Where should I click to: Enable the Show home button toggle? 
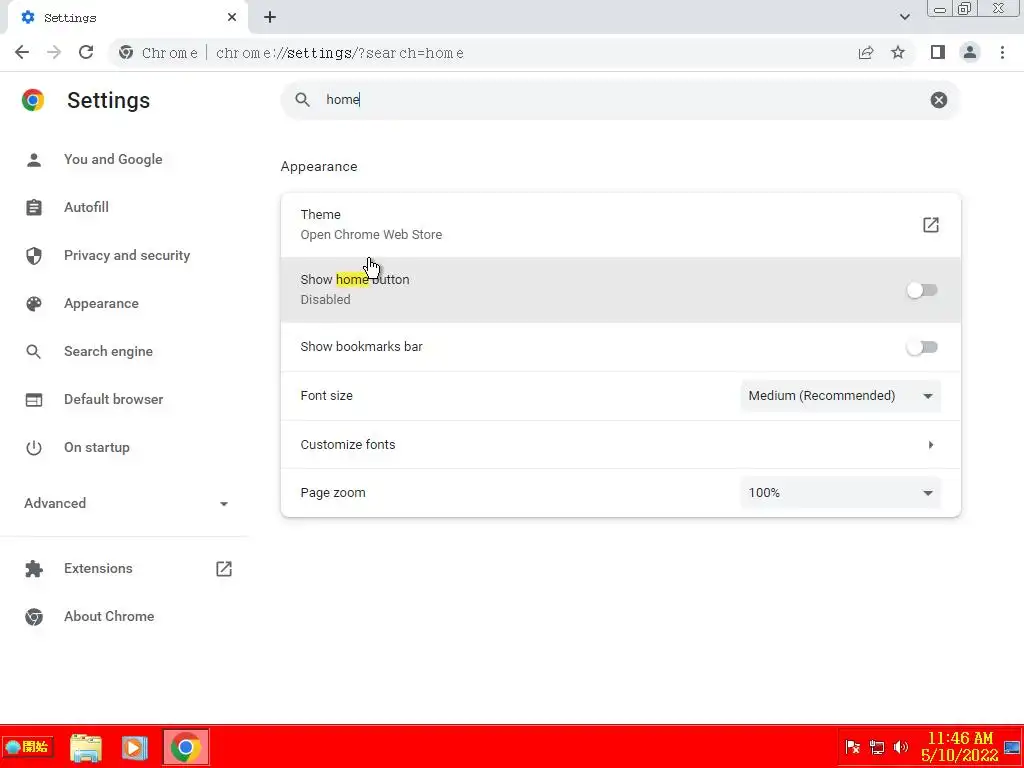(x=921, y=290)
